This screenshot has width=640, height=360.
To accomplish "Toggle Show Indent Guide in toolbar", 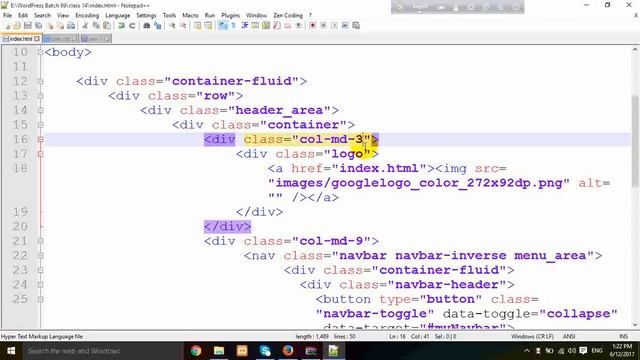I will [244, 25].
